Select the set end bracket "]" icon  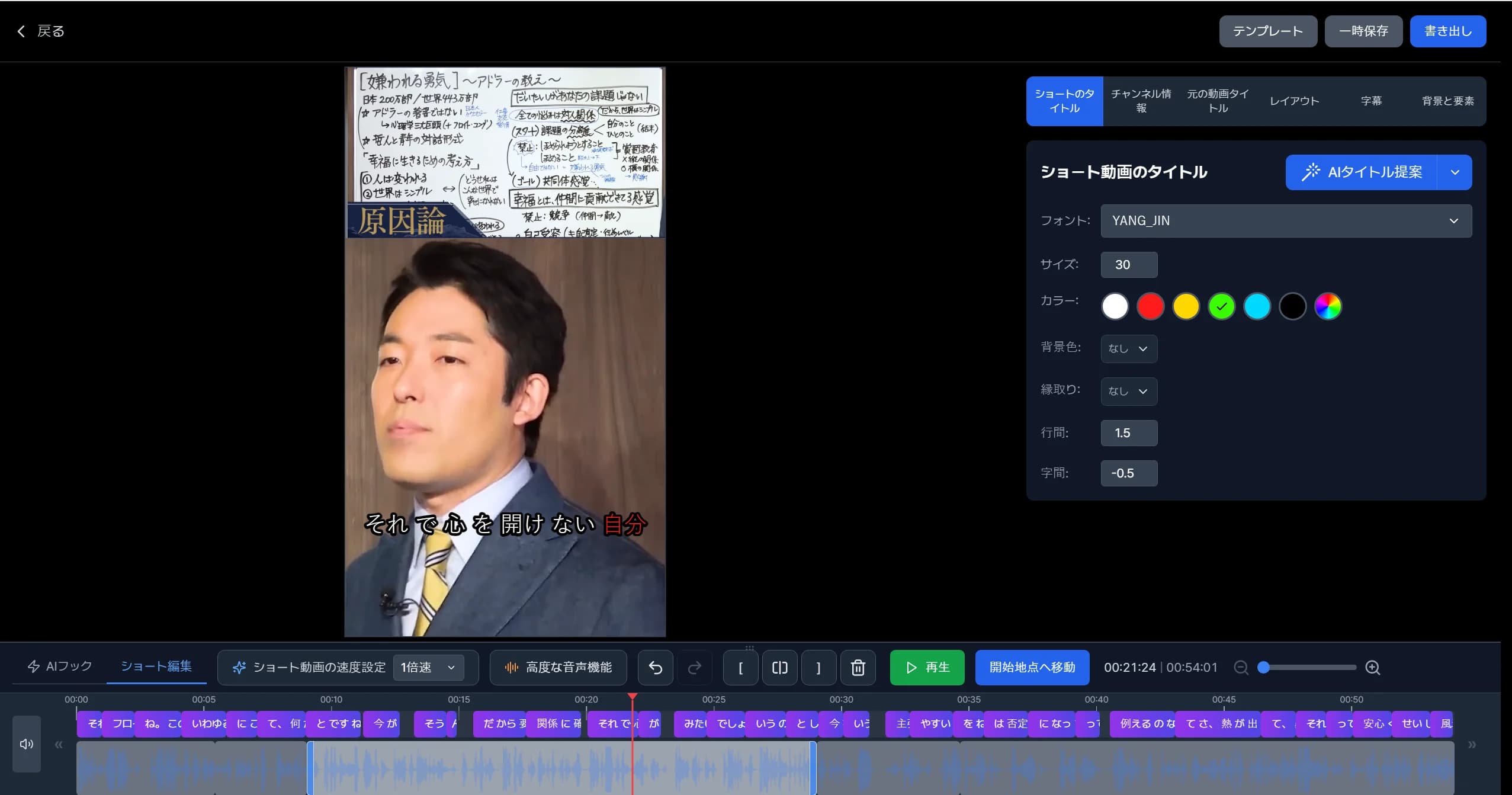point(818,667)
